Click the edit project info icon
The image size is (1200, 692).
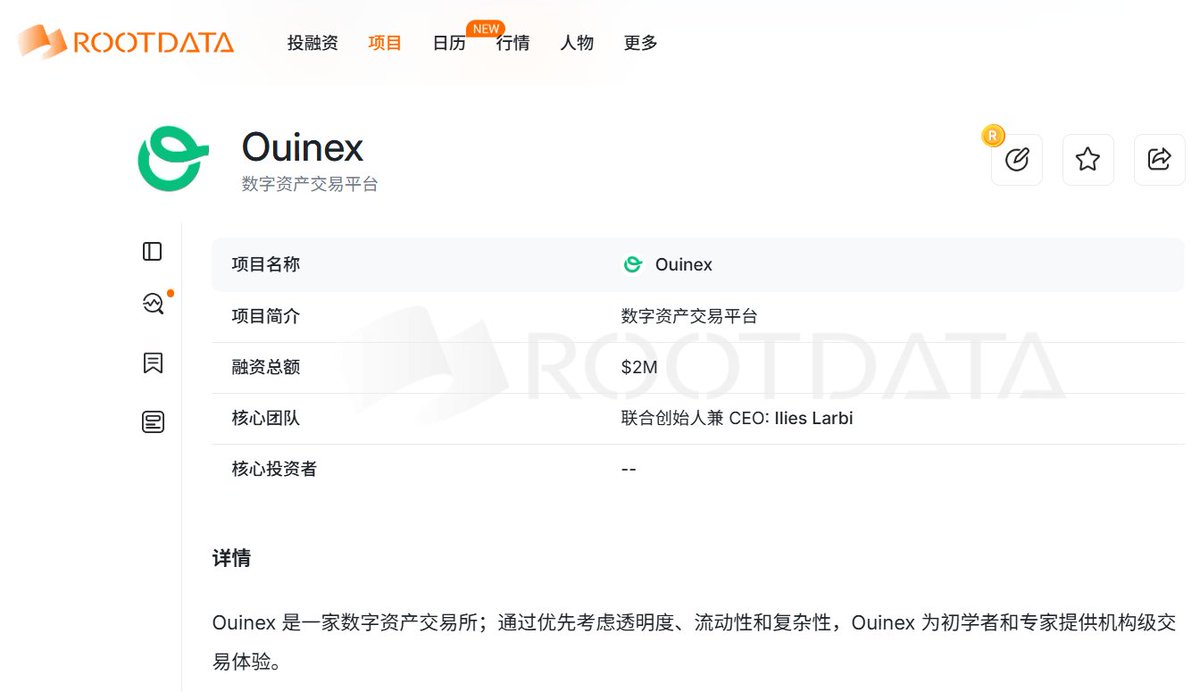click(1017, 159)
